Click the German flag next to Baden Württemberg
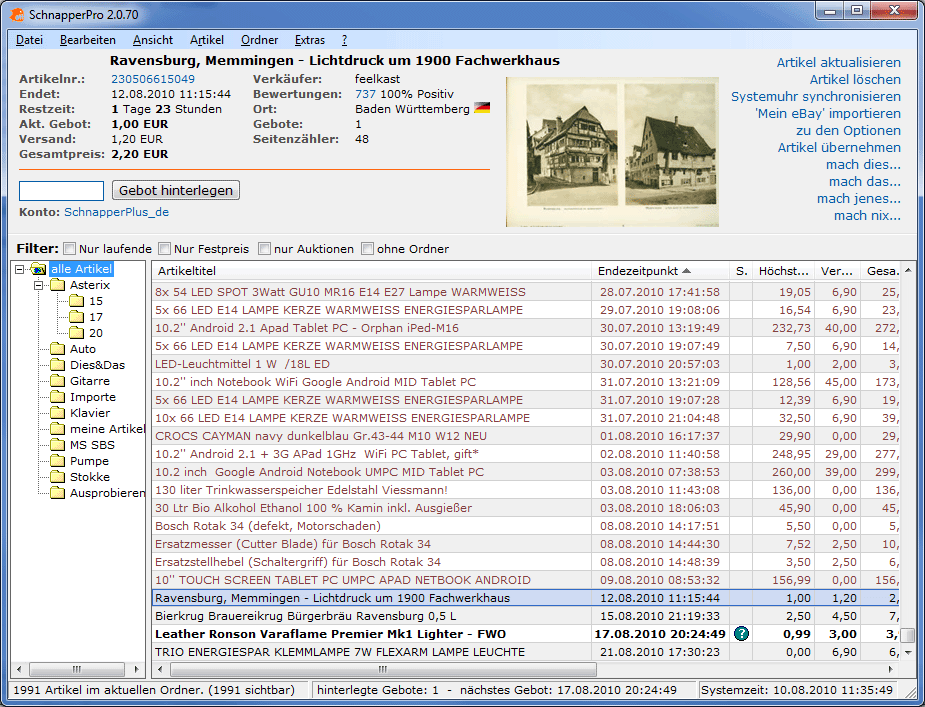 [482, 108]
